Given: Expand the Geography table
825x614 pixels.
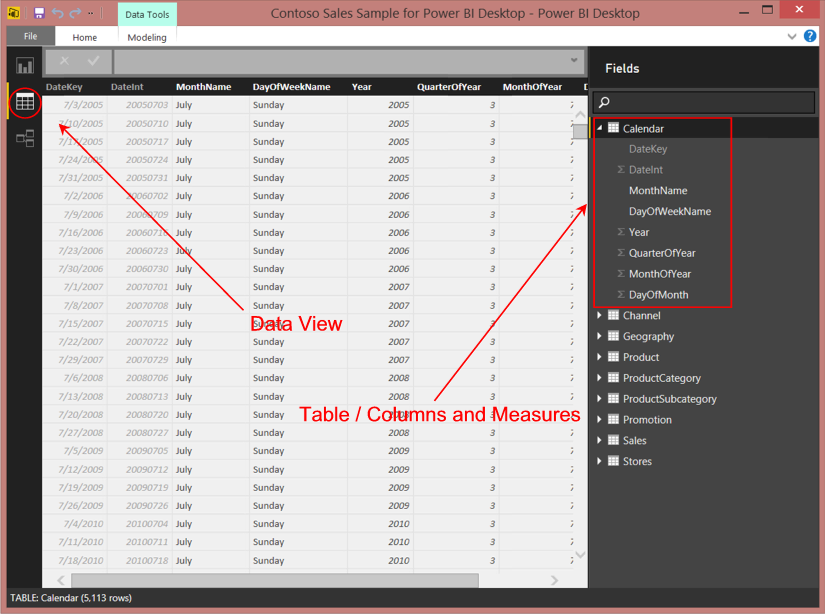Looking at the screenshot, I should (599, 336).
